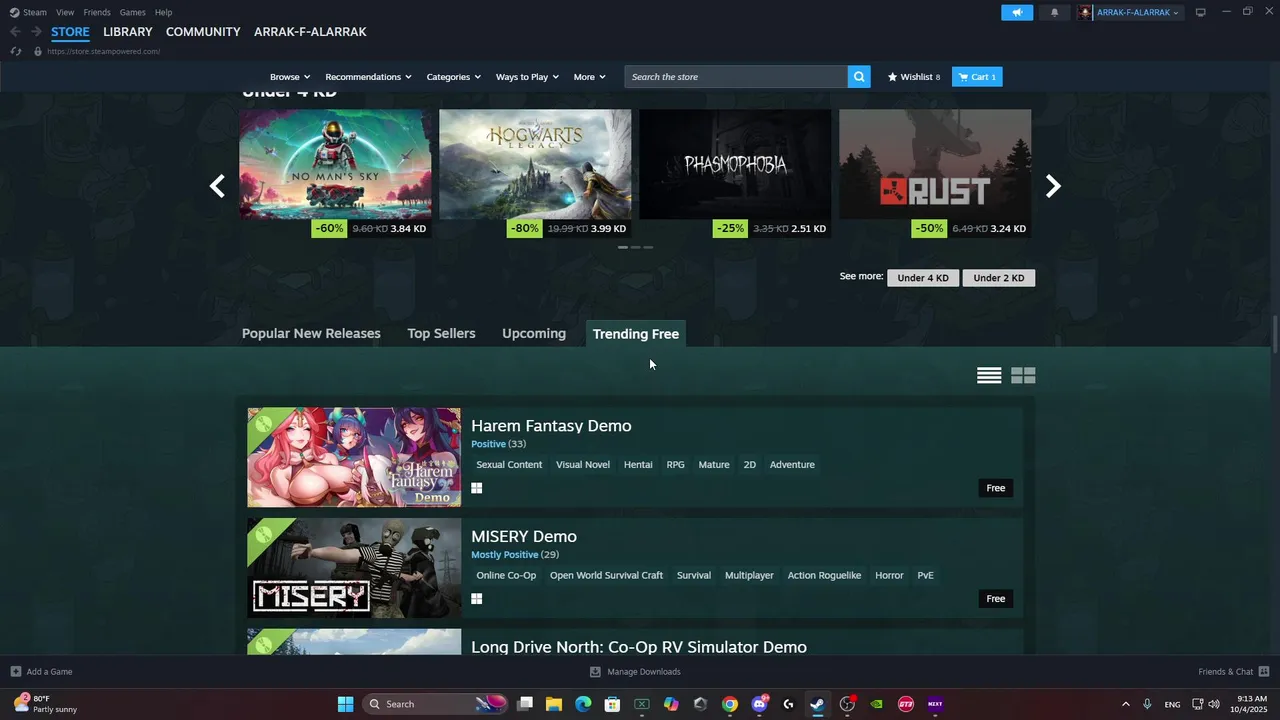Switch to Popular New Releases tab
This screenshot has height=720, width=1280.
click(x=311, y=334)
